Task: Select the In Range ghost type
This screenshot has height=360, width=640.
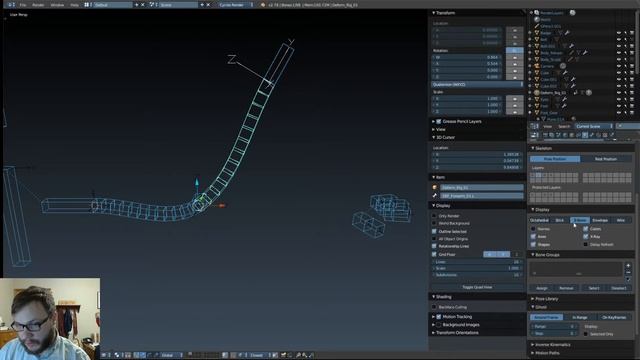Action: pyautogui.click(x=580, y=317)
